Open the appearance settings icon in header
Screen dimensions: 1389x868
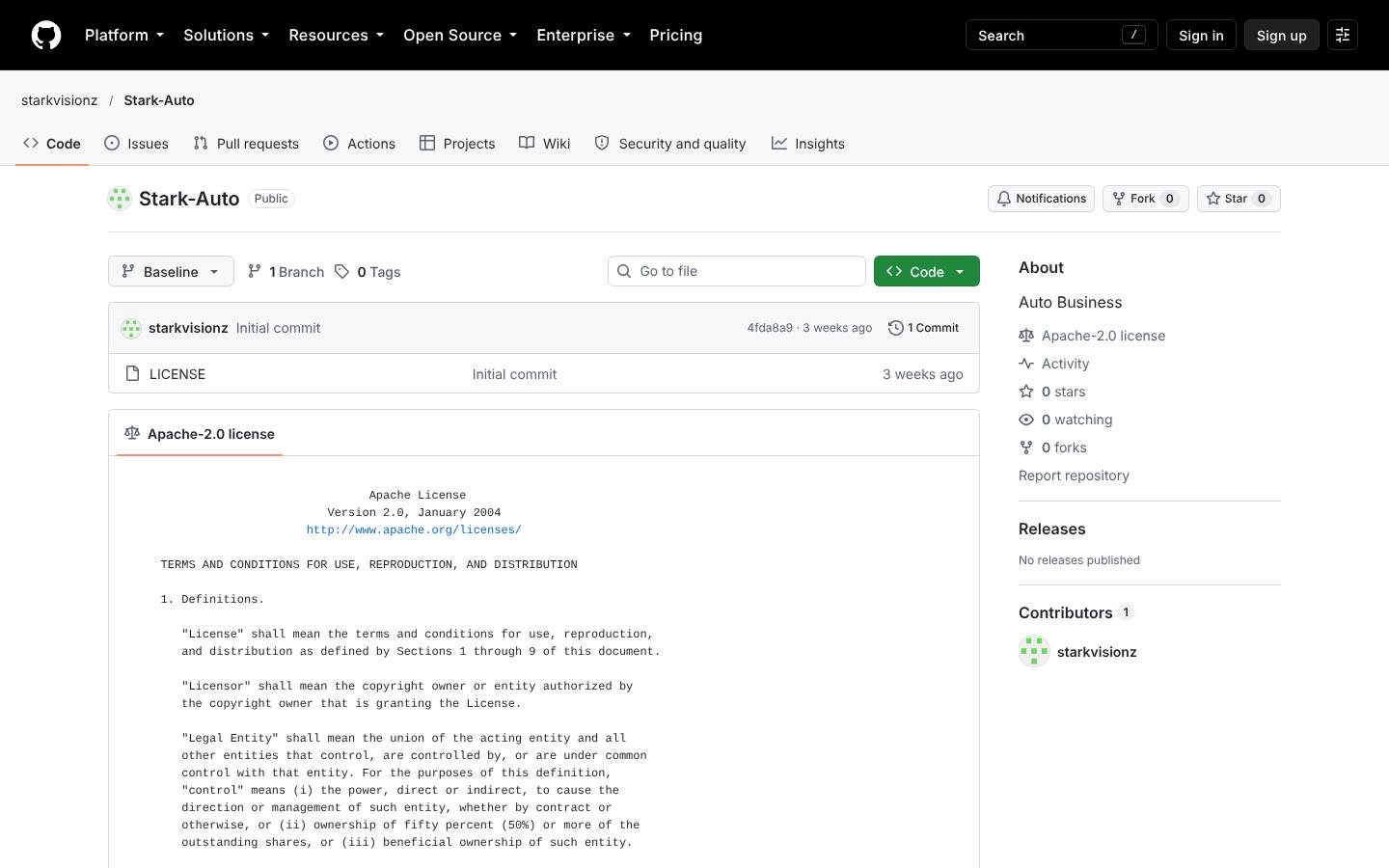point(1343,36)
